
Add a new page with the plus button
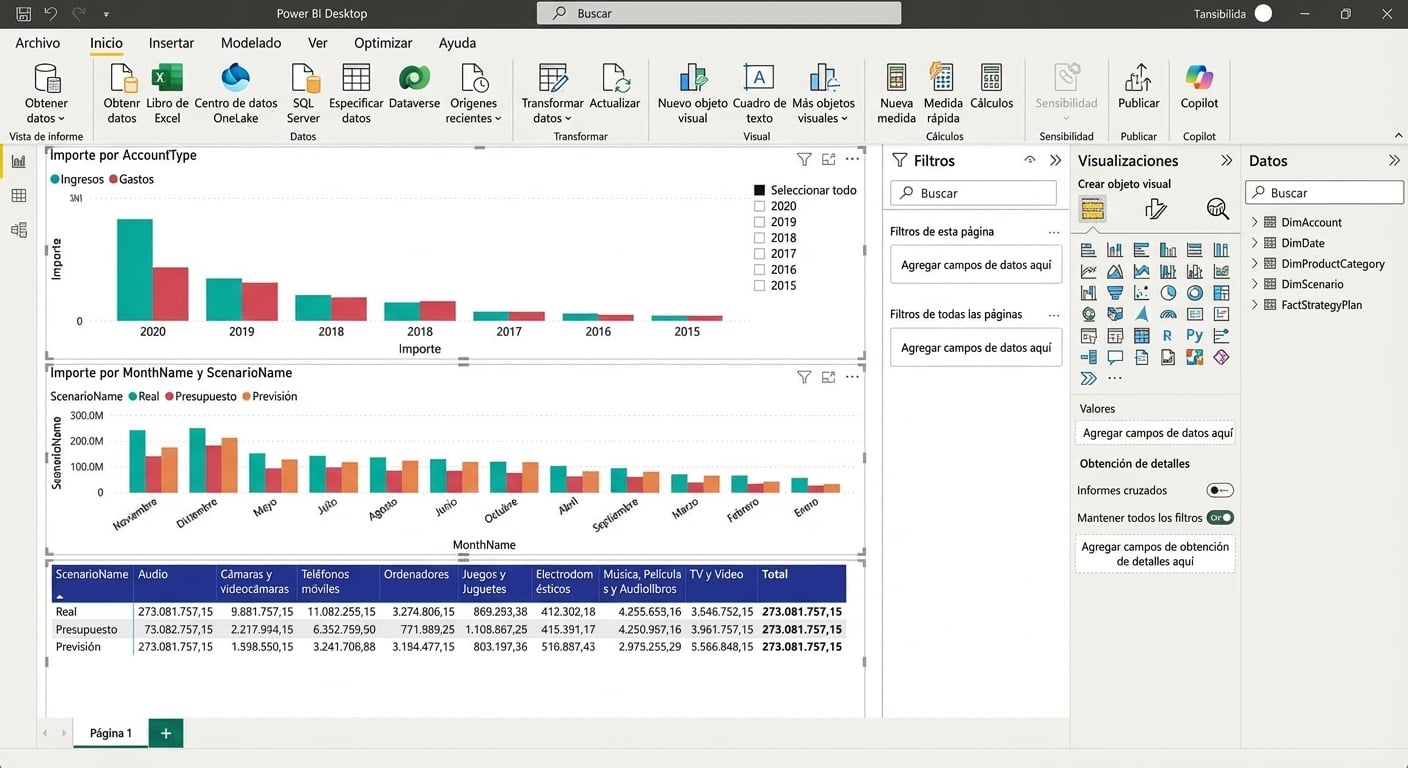tap(165, 732)
